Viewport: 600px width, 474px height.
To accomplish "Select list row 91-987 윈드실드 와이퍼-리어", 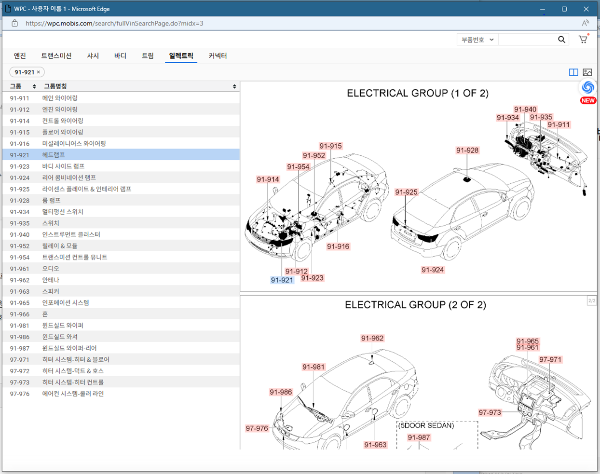I will point(121,348).
